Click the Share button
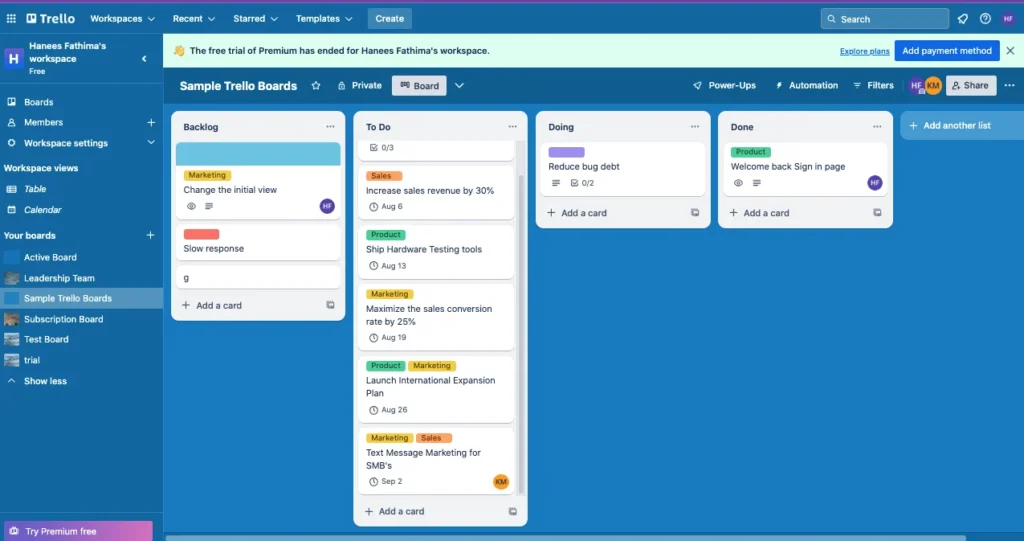The width and height of the screenshot is (1024, 541). click(x=971, y=86)
